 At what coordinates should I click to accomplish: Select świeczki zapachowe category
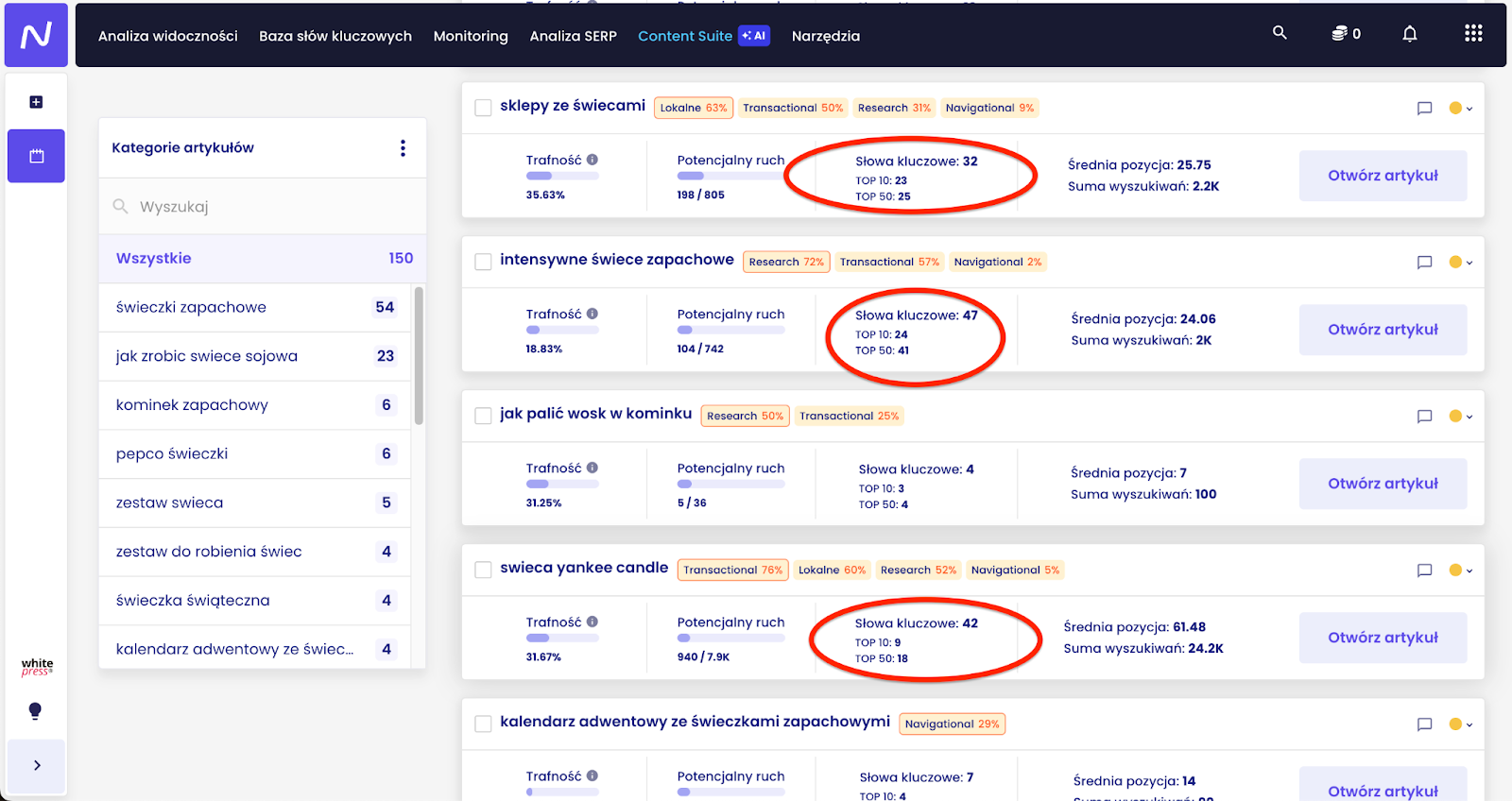191,307
